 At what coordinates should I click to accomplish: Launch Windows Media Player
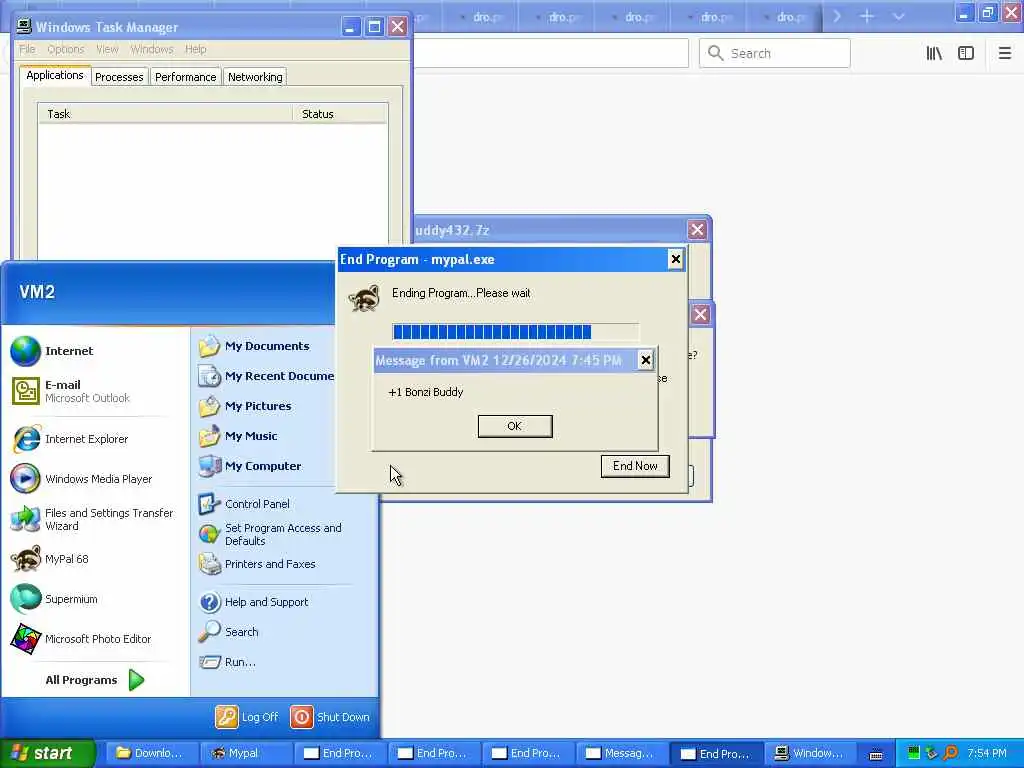pos(82,479)
